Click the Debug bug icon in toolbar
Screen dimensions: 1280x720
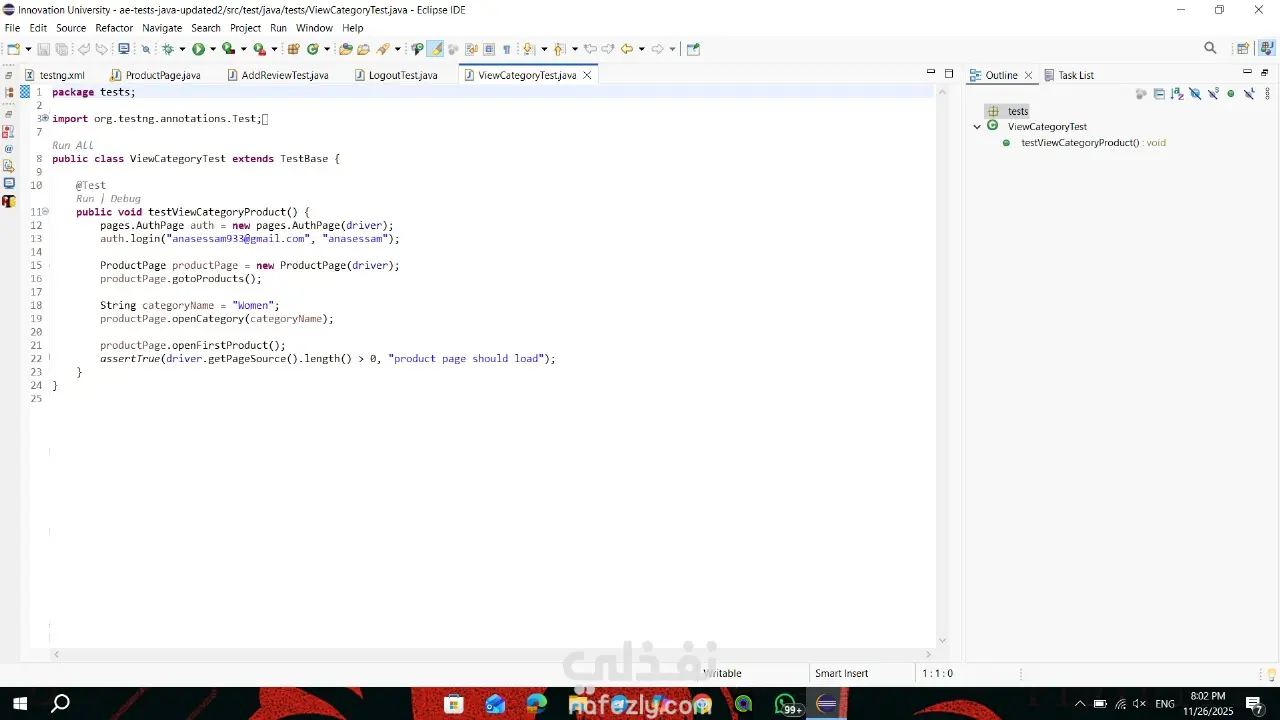(x=168, y=49)
